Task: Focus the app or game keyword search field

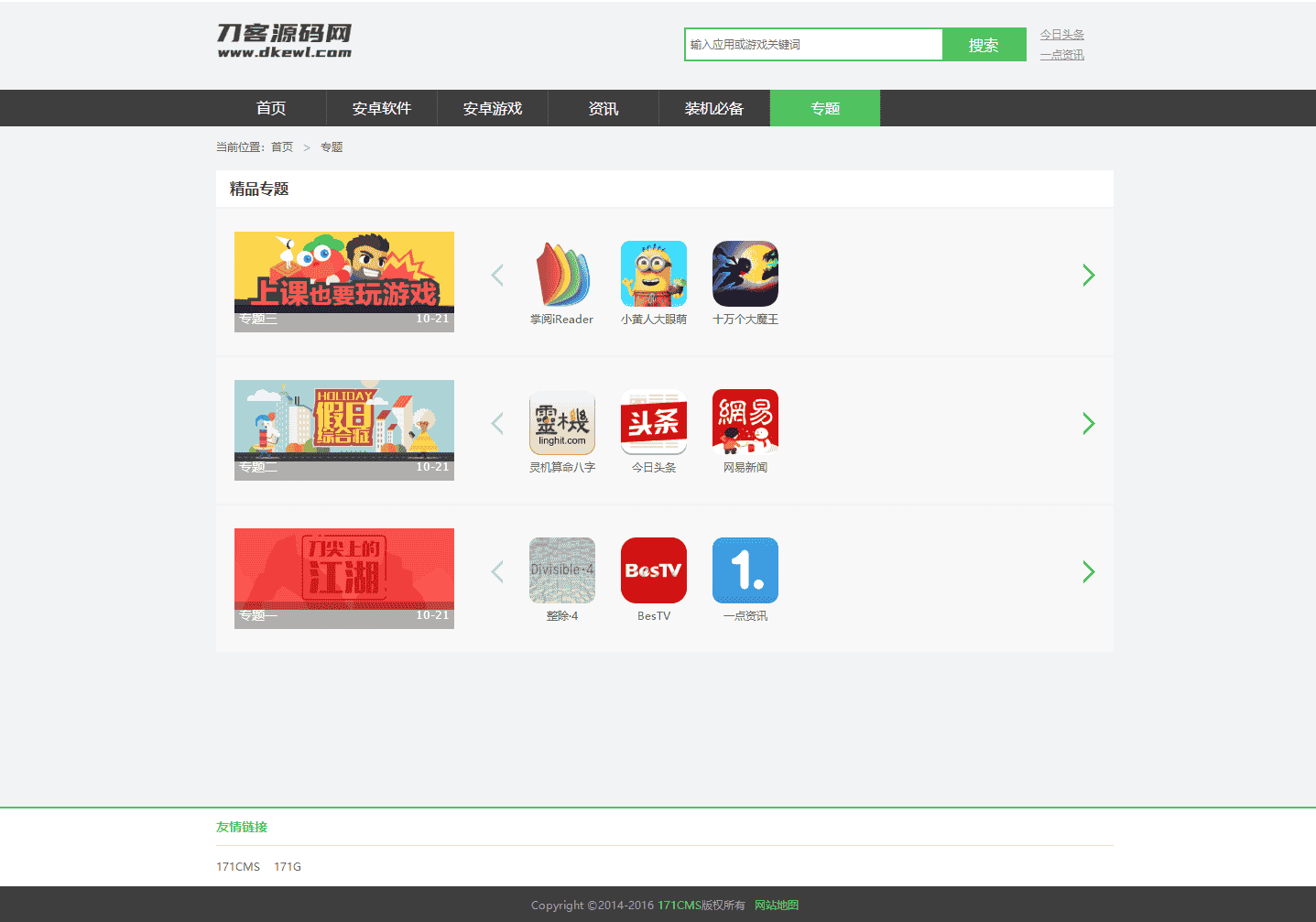Action: point(814,45)
